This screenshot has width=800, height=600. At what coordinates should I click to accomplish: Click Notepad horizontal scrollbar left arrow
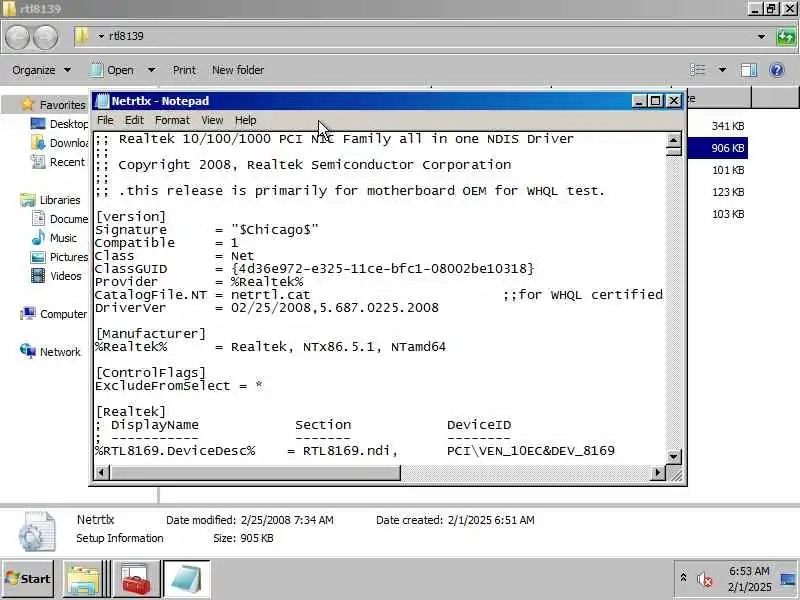(x=101, y=473)
